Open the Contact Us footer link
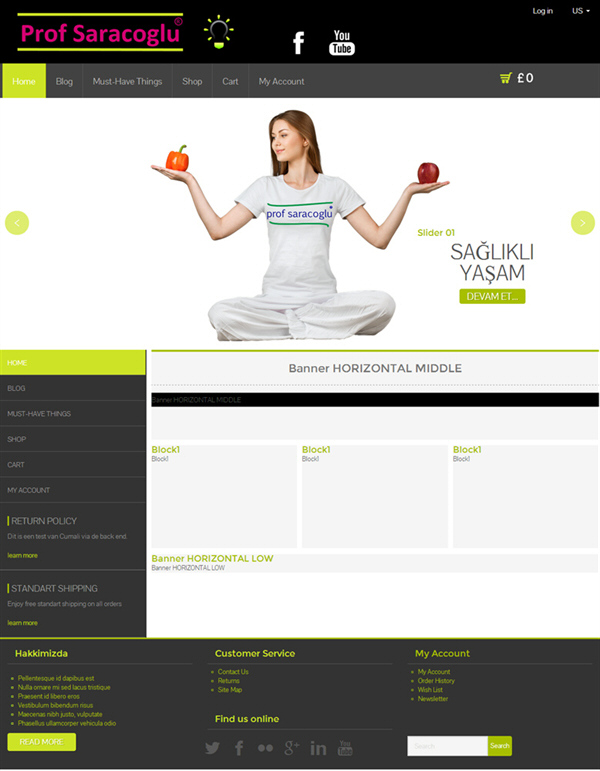600x771 pixels. pos(233,672)
